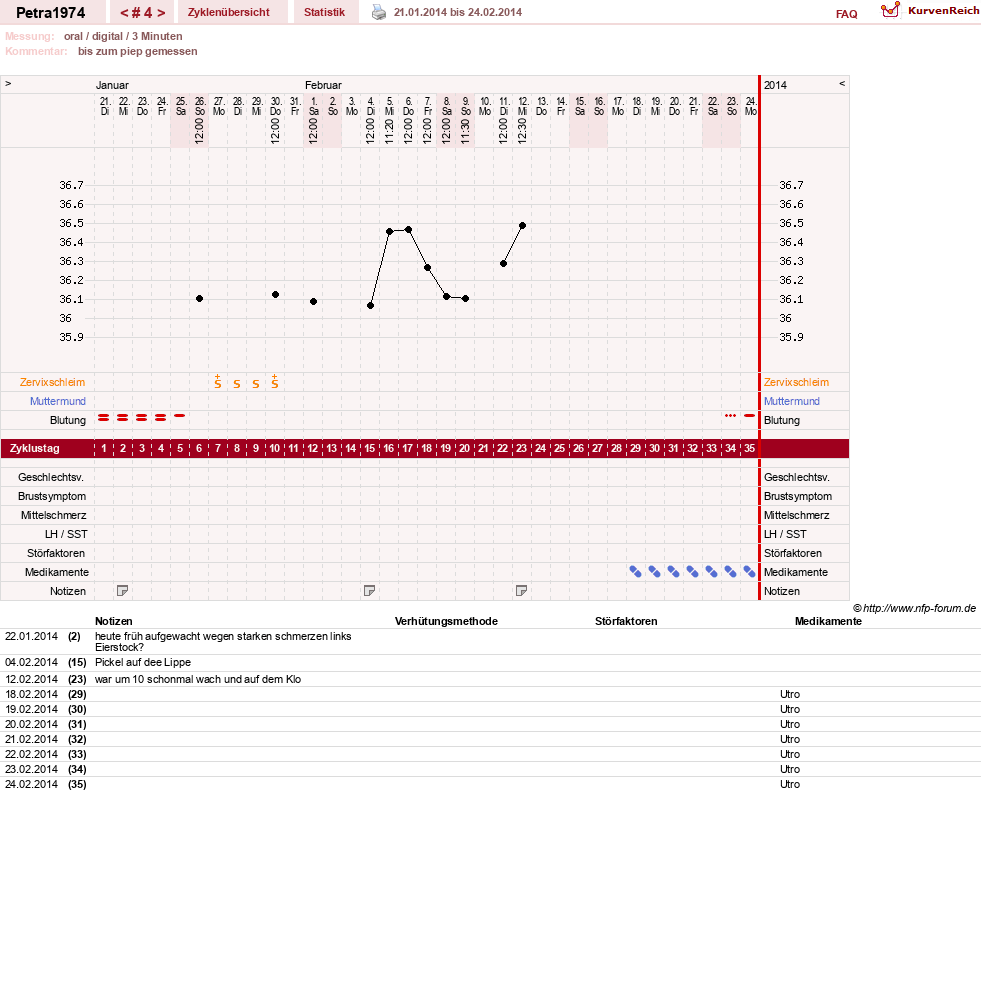
Task: Open the KurvenReich link text
Action: click(x=944, y=10)
